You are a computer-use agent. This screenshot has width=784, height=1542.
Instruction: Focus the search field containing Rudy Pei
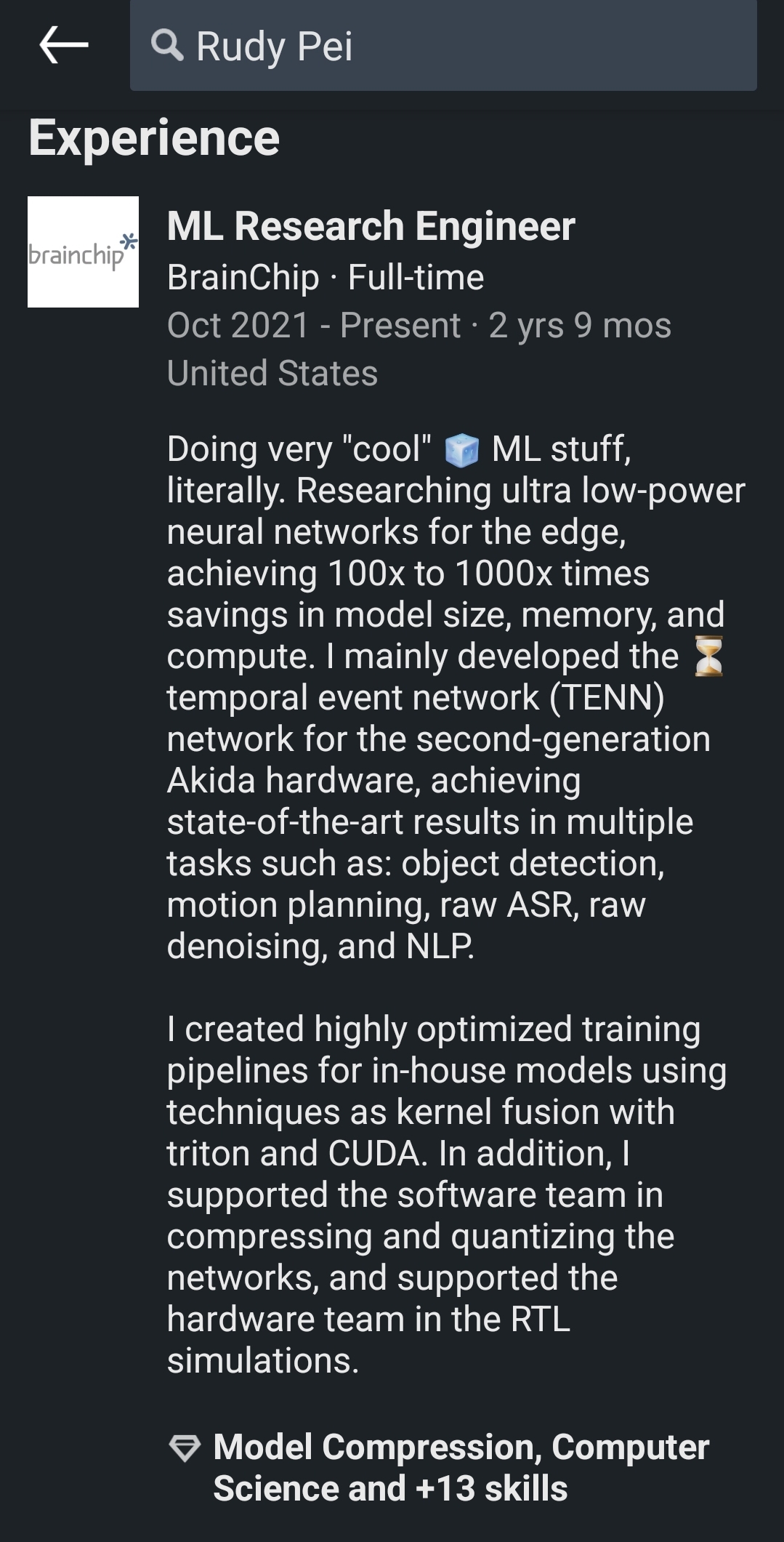tap(465, 46)
